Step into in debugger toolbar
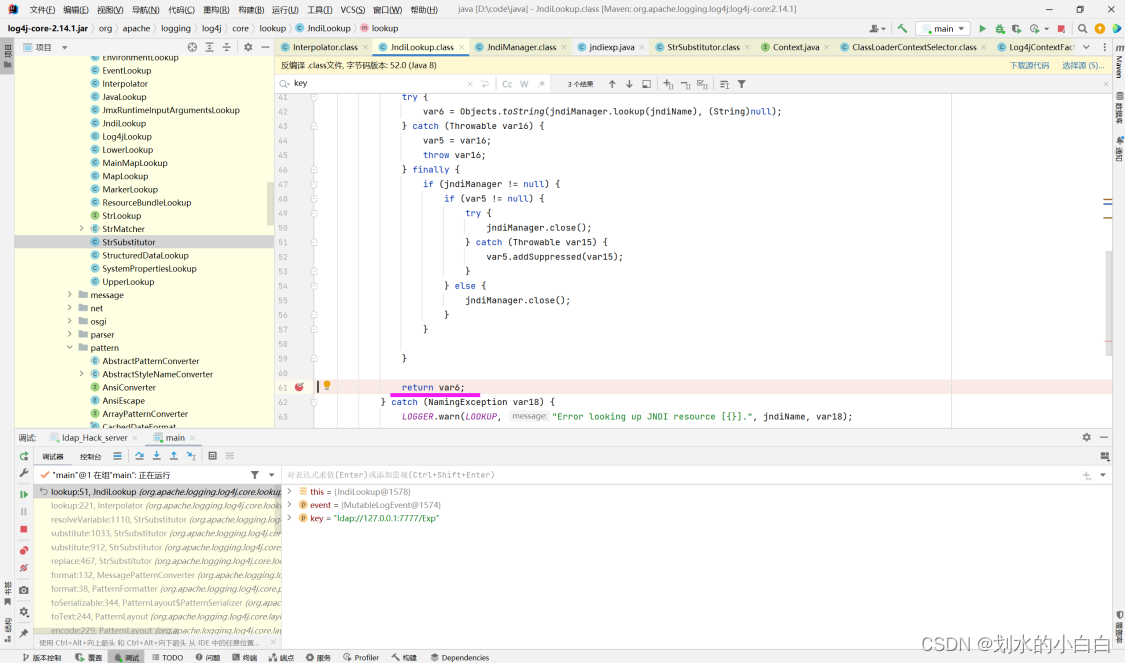Viewport: 1125px width, 663px height. pyautogui.click(x=156, y=456)
